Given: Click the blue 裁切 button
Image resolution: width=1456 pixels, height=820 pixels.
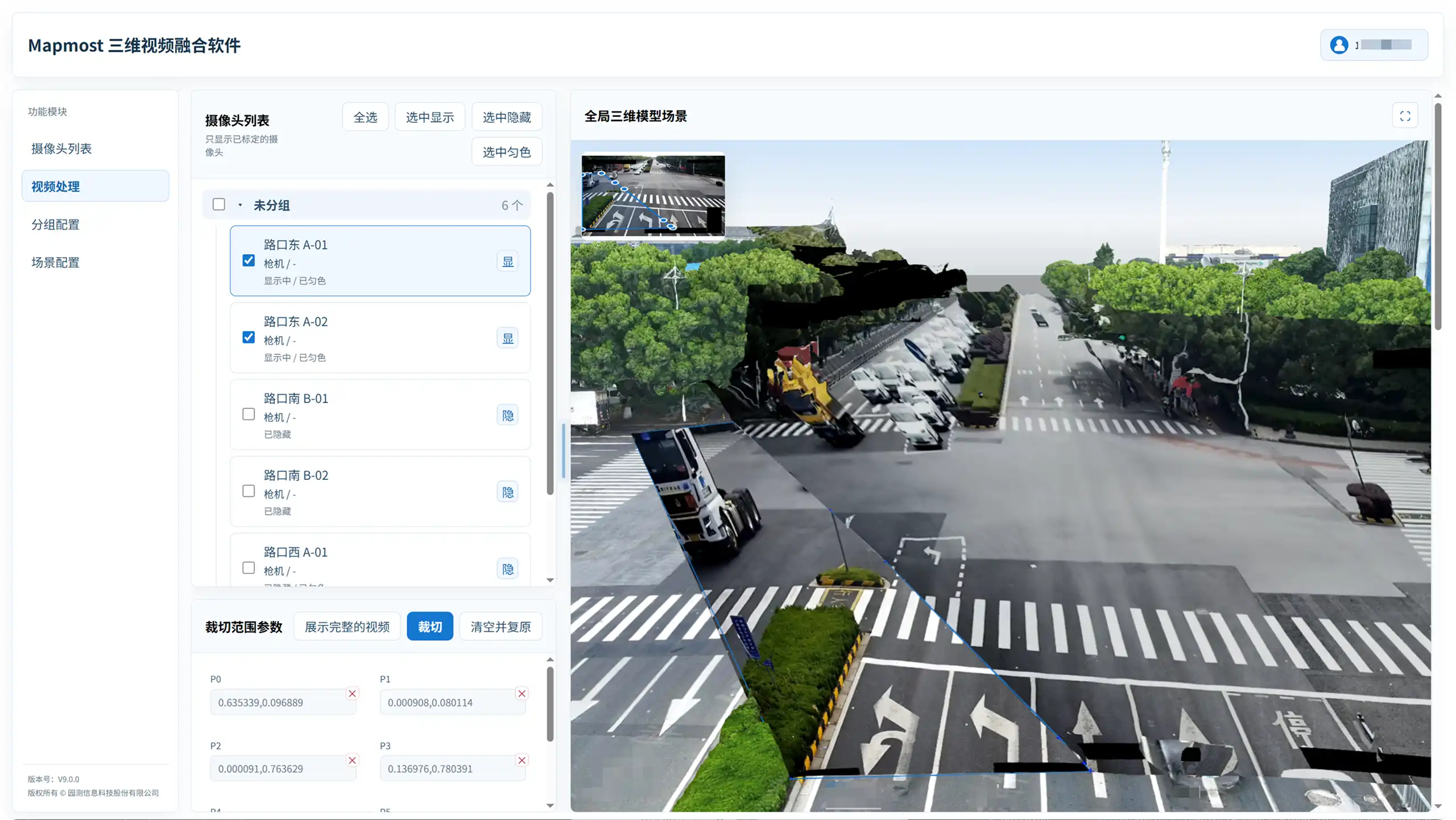Looking at the screenshot, I should click(x=430, y=627).
